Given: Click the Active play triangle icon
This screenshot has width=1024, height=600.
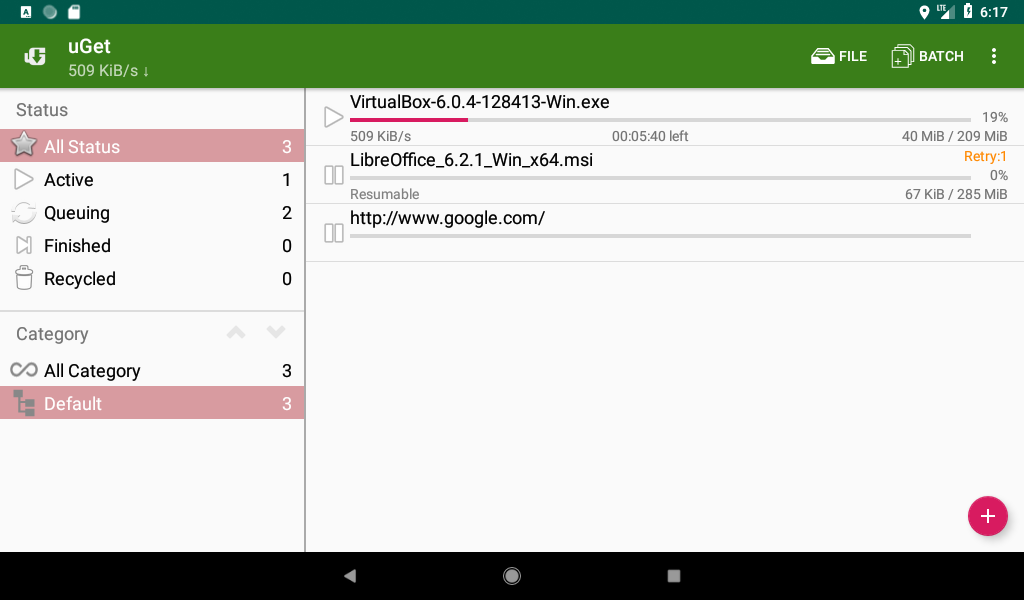Looking at the screenshot, I should pyautogui.click(x=24, y=180).
